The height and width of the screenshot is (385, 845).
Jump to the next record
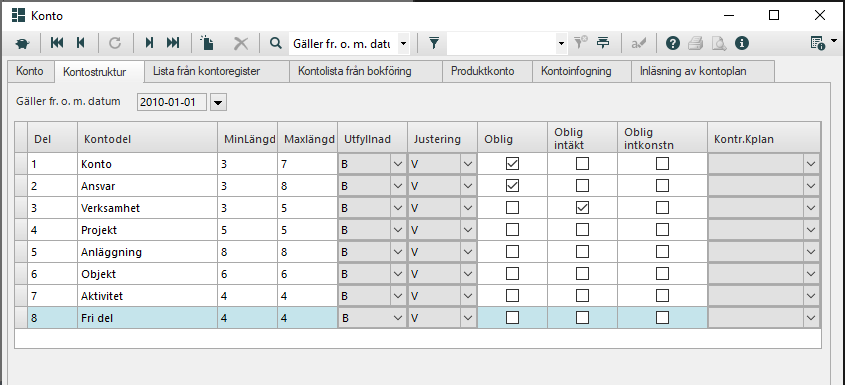(x=149, y=44)
